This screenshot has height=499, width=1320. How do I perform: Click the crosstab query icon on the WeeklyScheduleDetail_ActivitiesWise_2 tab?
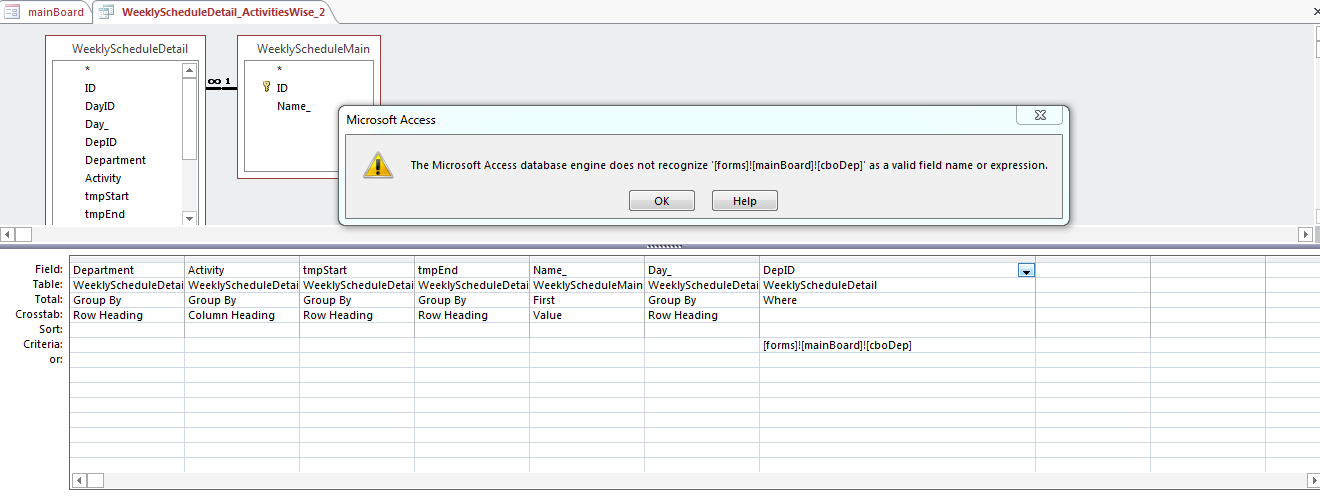107,12
